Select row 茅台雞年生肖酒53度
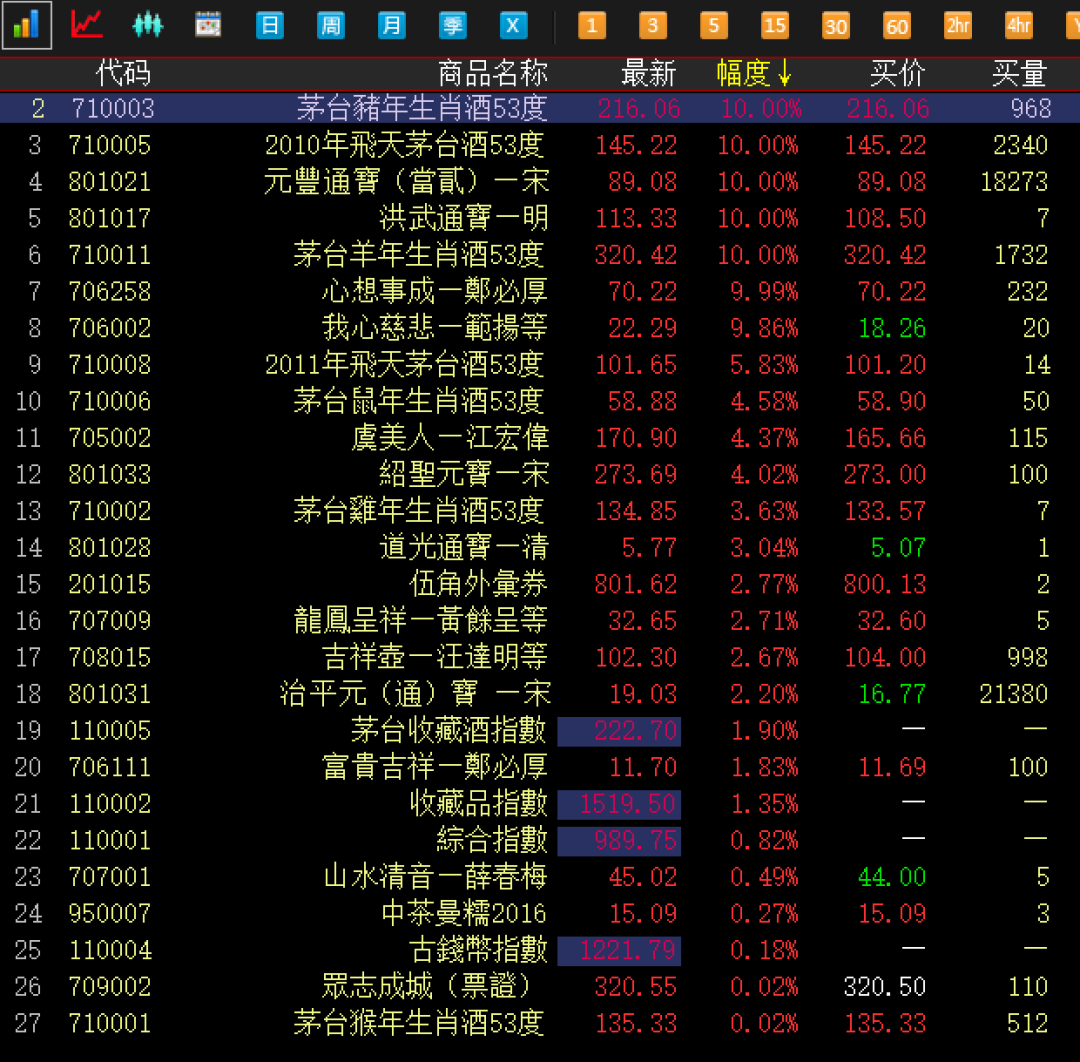This screenshot has width=1080, height=1062. pos(540,511)
